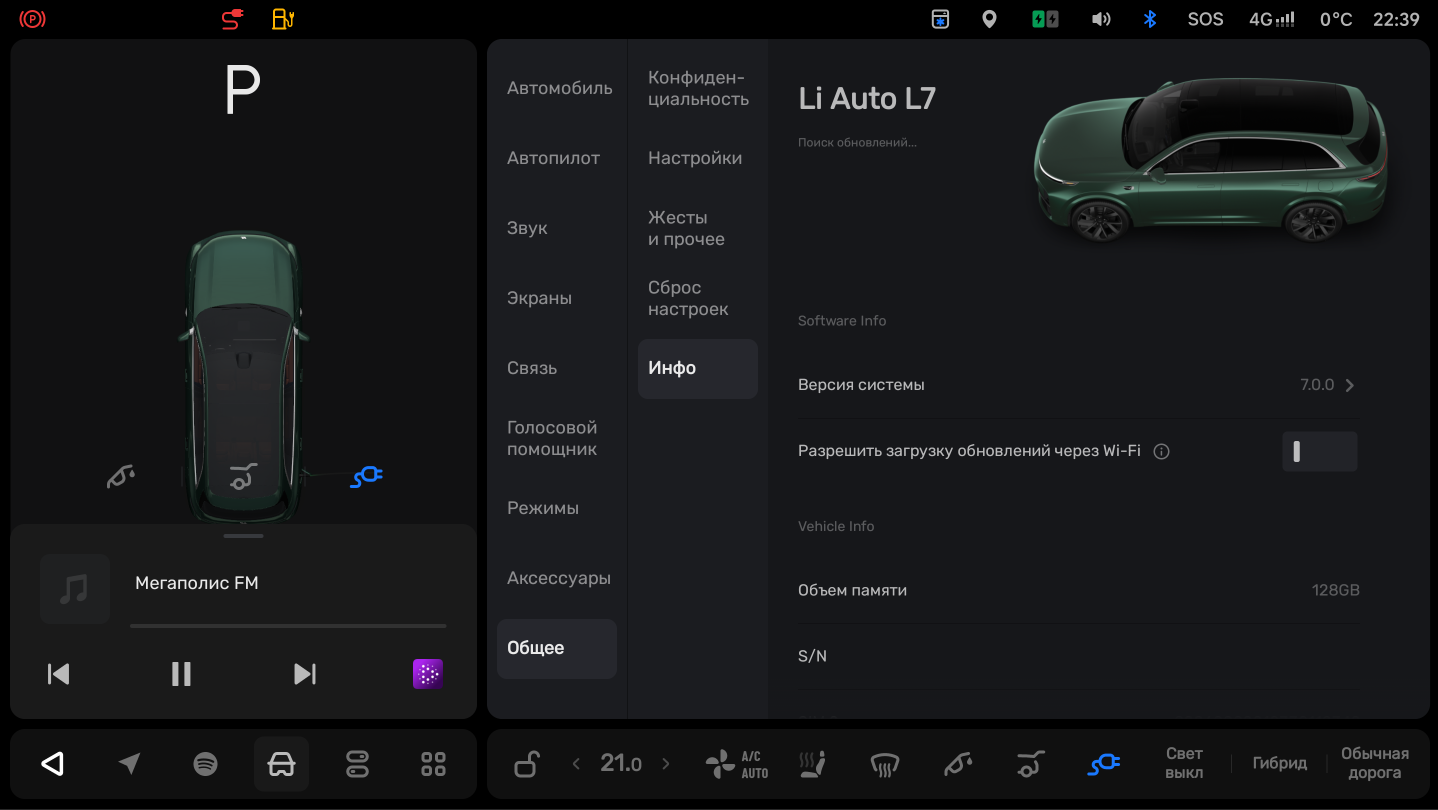
Task: Open the all apps grid
Action: (433, 765)
